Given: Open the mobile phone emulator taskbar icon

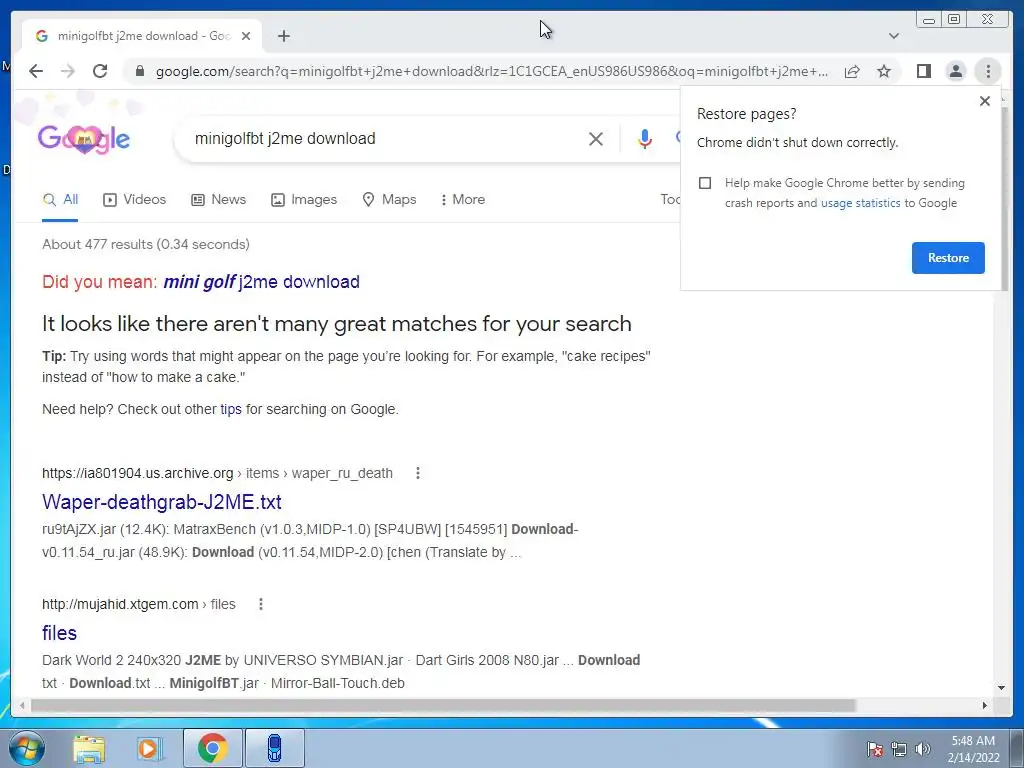Looking at the screenshot, I should click(275, 748).
